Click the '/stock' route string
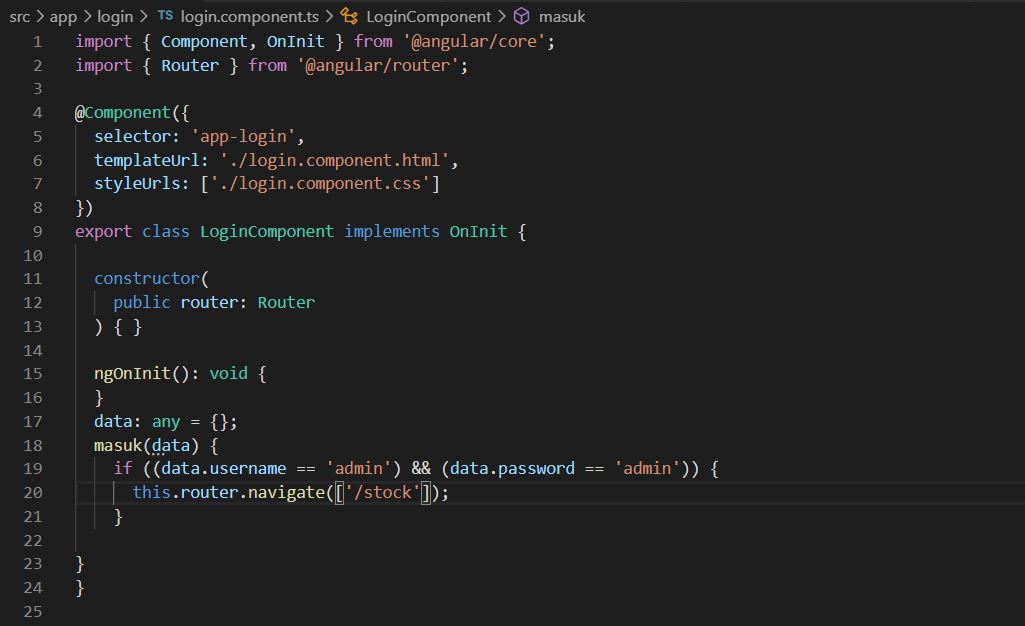1025x626 pixels. pos(382,493)
